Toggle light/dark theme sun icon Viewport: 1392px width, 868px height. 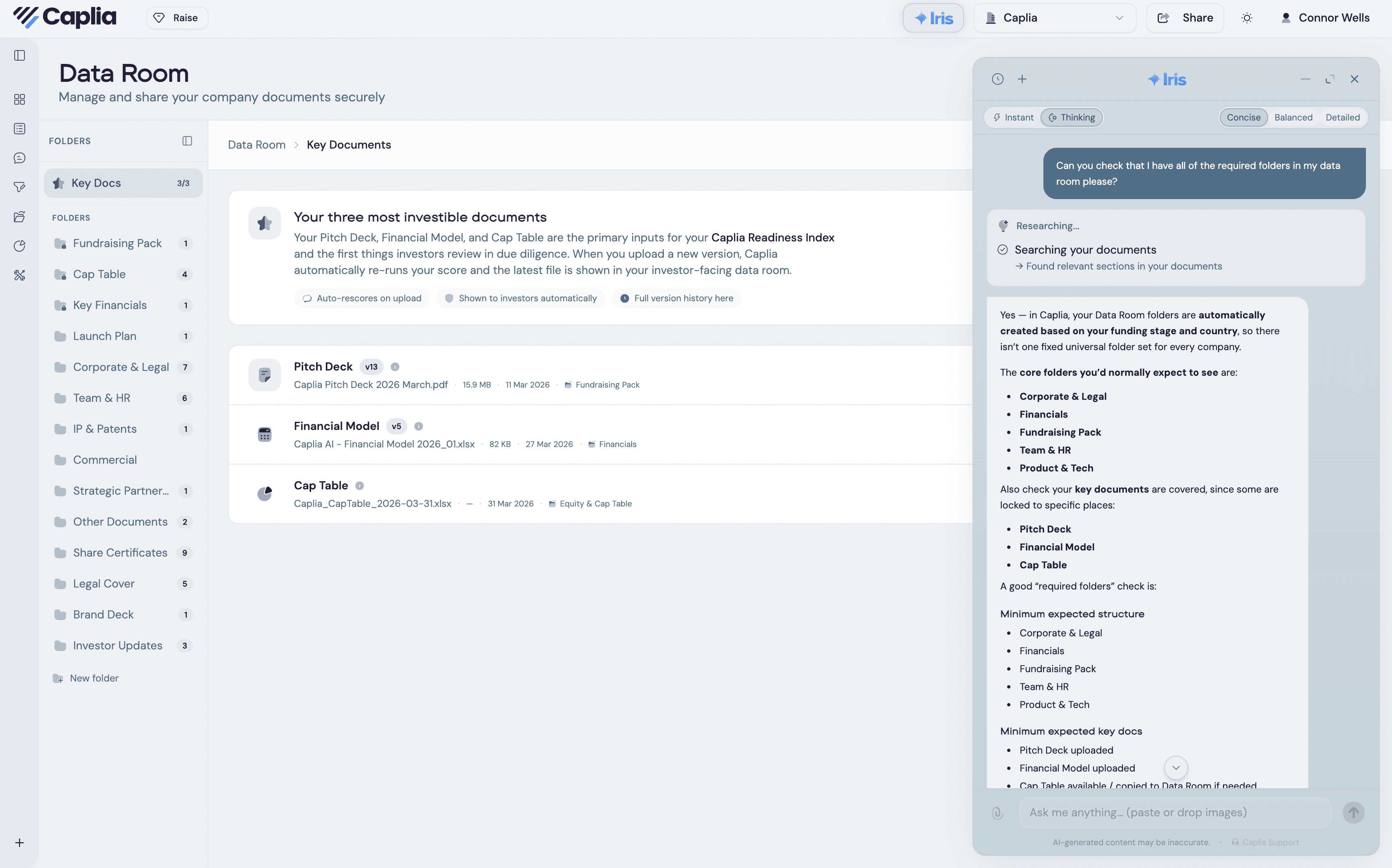tap(1247, 18)
